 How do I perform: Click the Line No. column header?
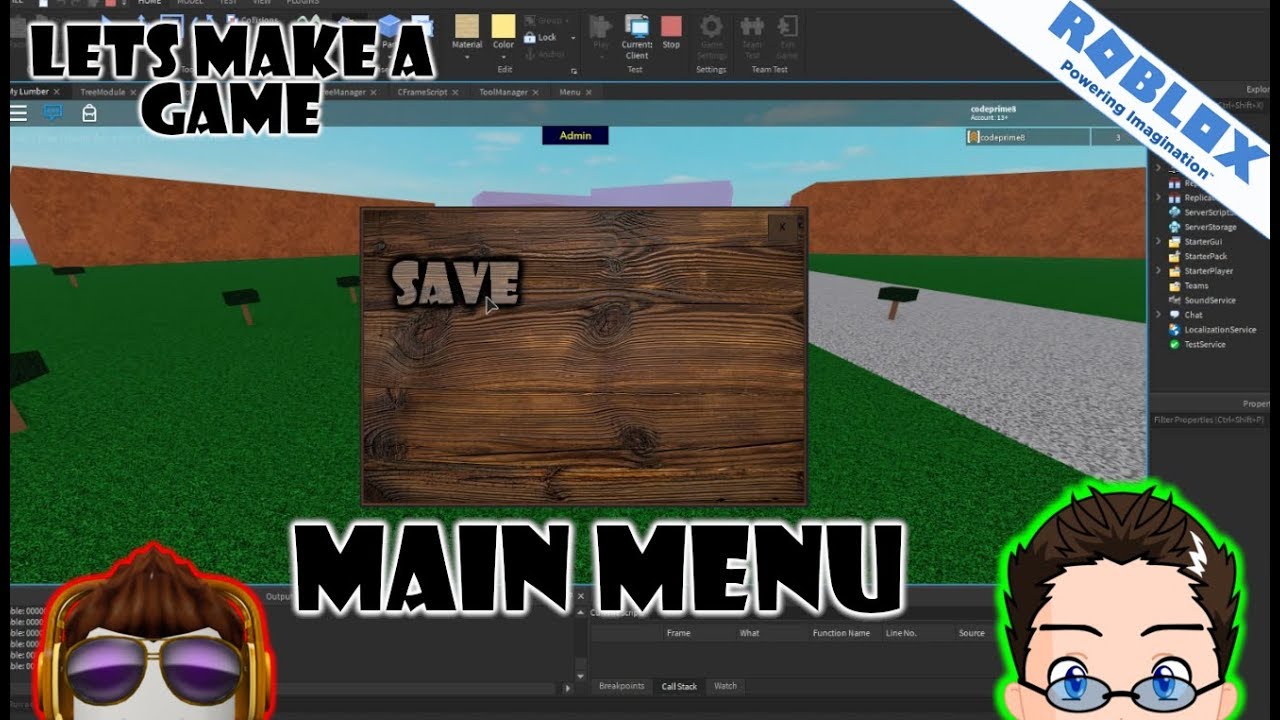[902, 633]
